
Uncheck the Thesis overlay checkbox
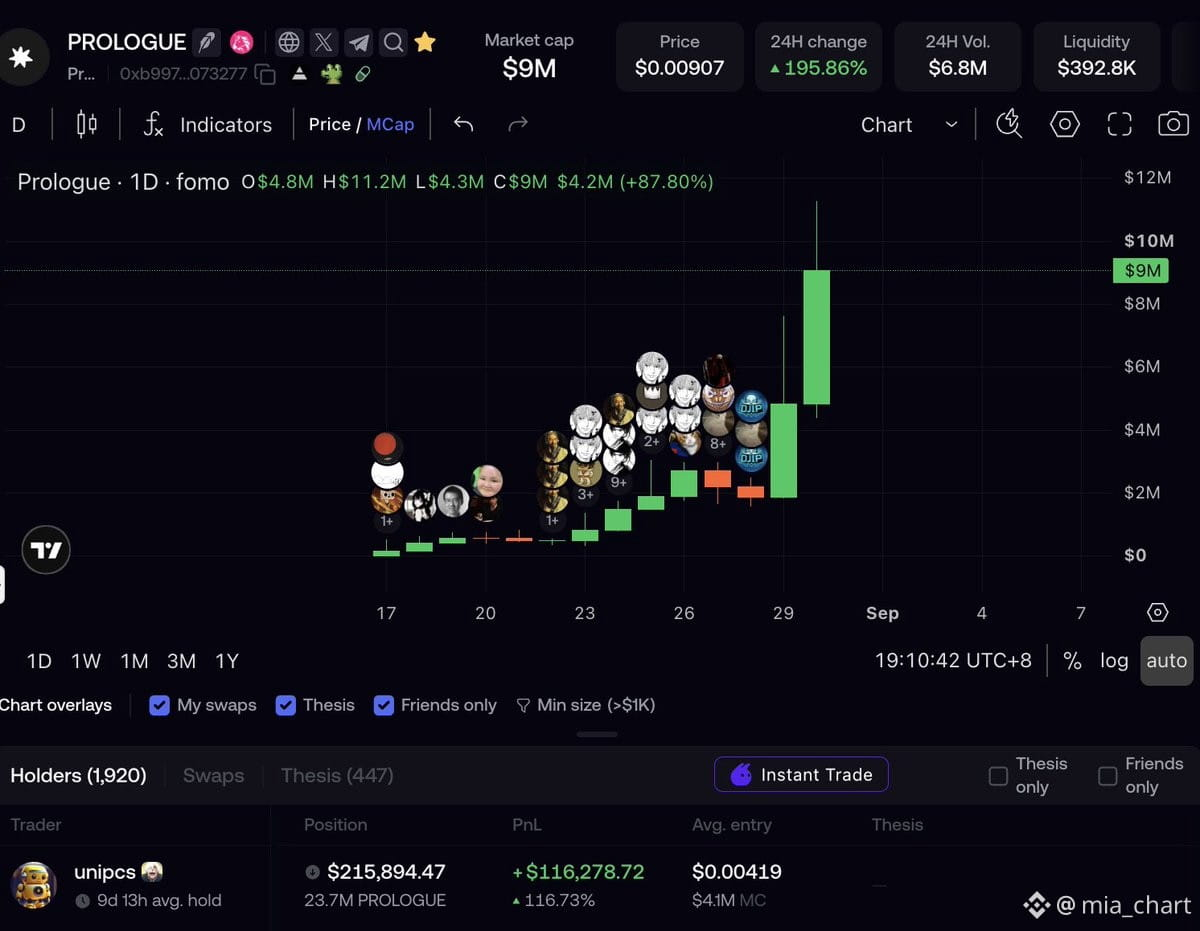tap(285, 705)
